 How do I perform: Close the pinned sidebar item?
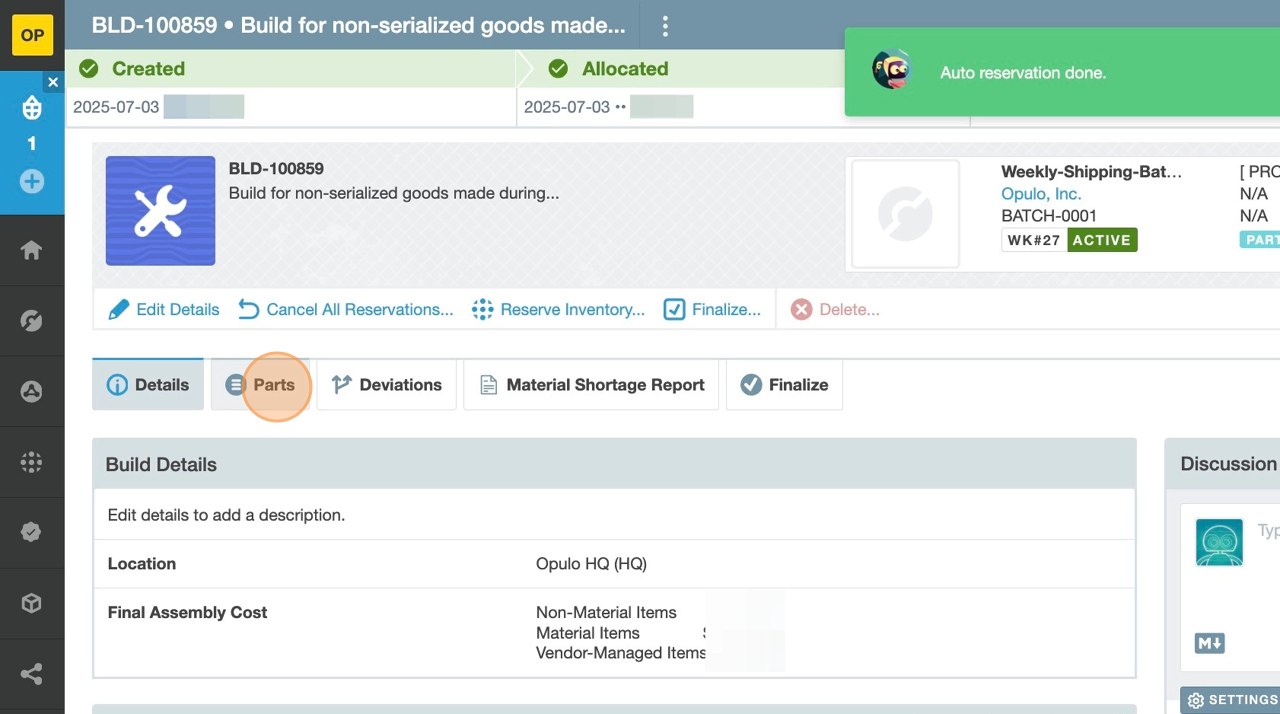tap(54, 83)
